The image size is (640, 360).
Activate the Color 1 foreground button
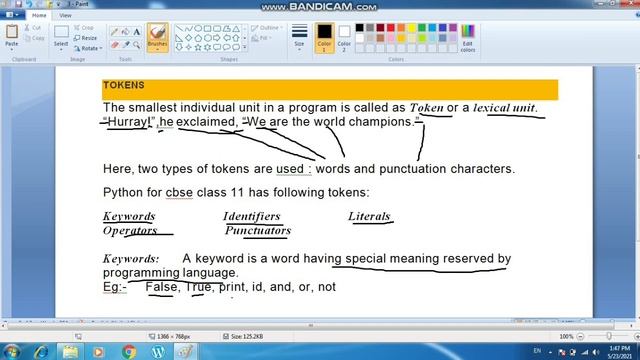tap(324, 38)
